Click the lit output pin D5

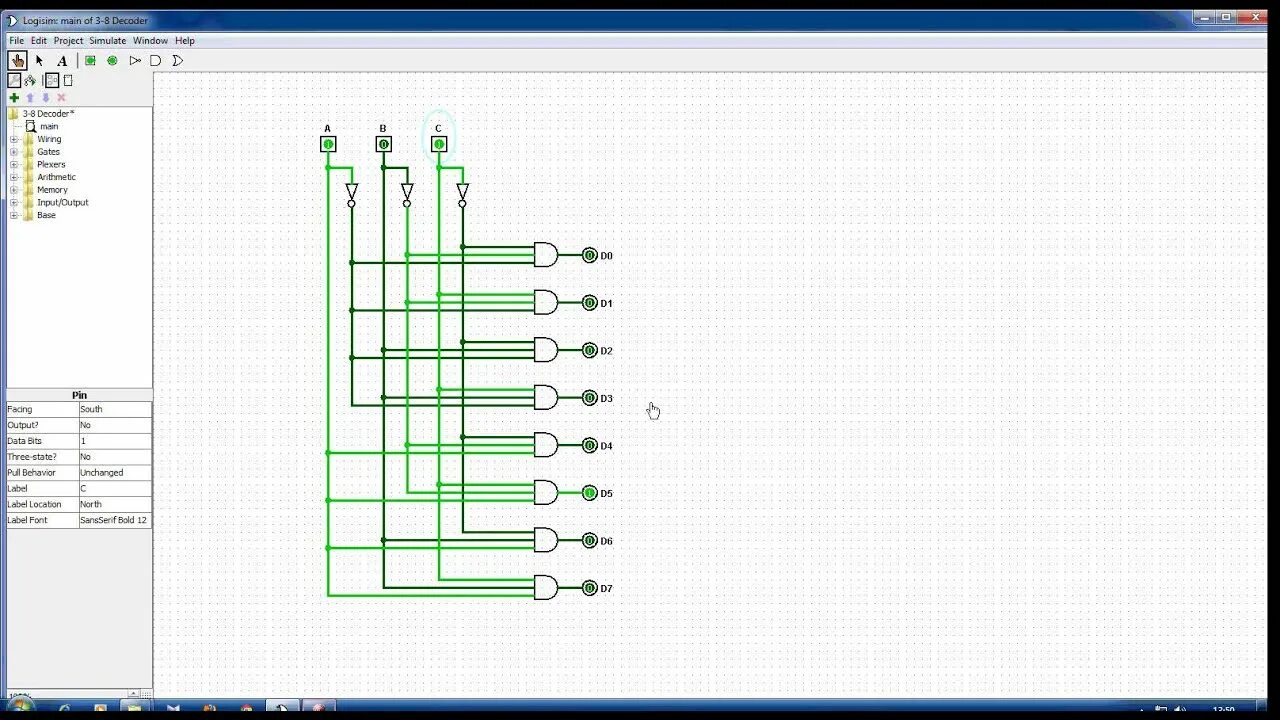(590, 493)
